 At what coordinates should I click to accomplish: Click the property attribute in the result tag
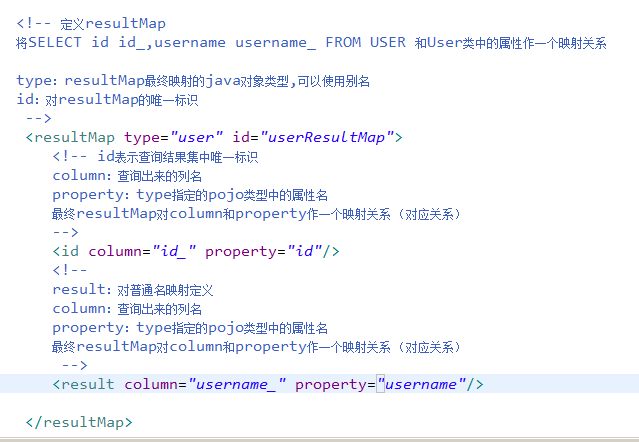[x=331, y=384]
